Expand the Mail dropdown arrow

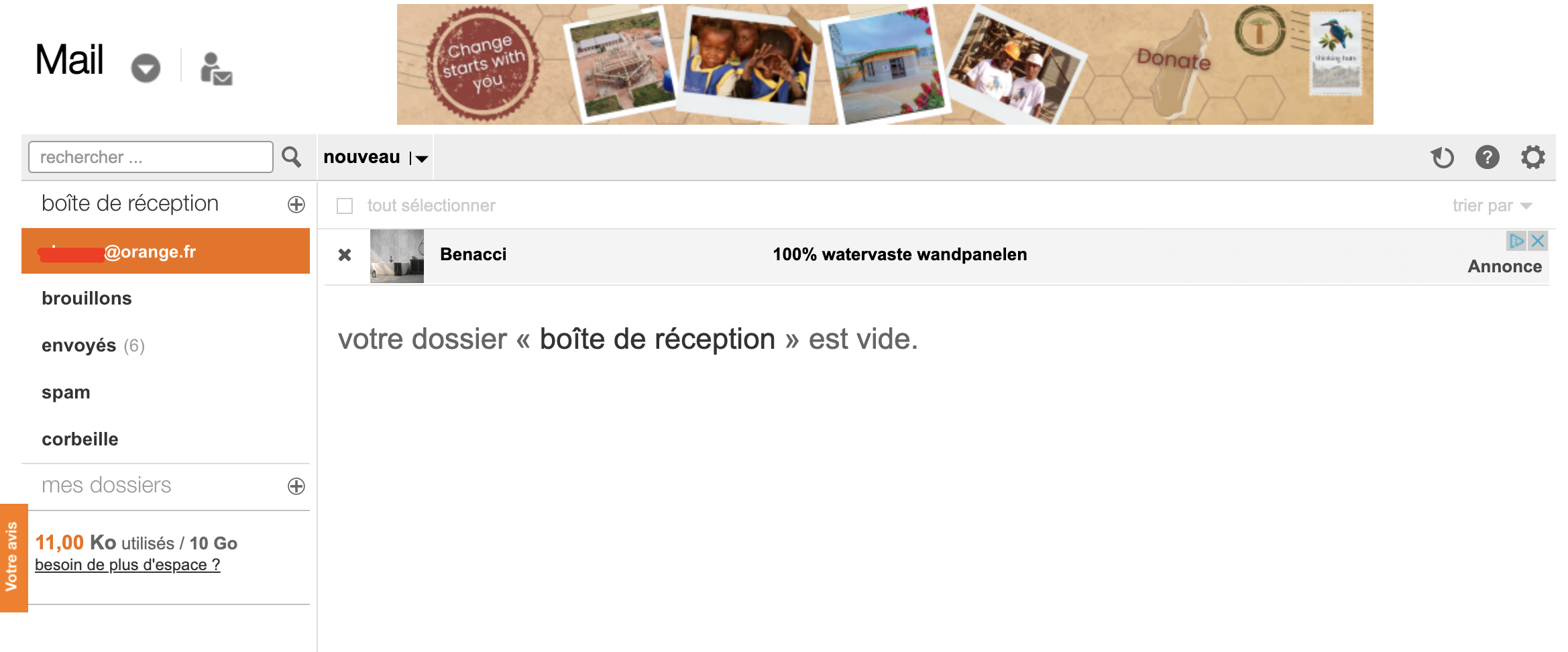point(146,68)
